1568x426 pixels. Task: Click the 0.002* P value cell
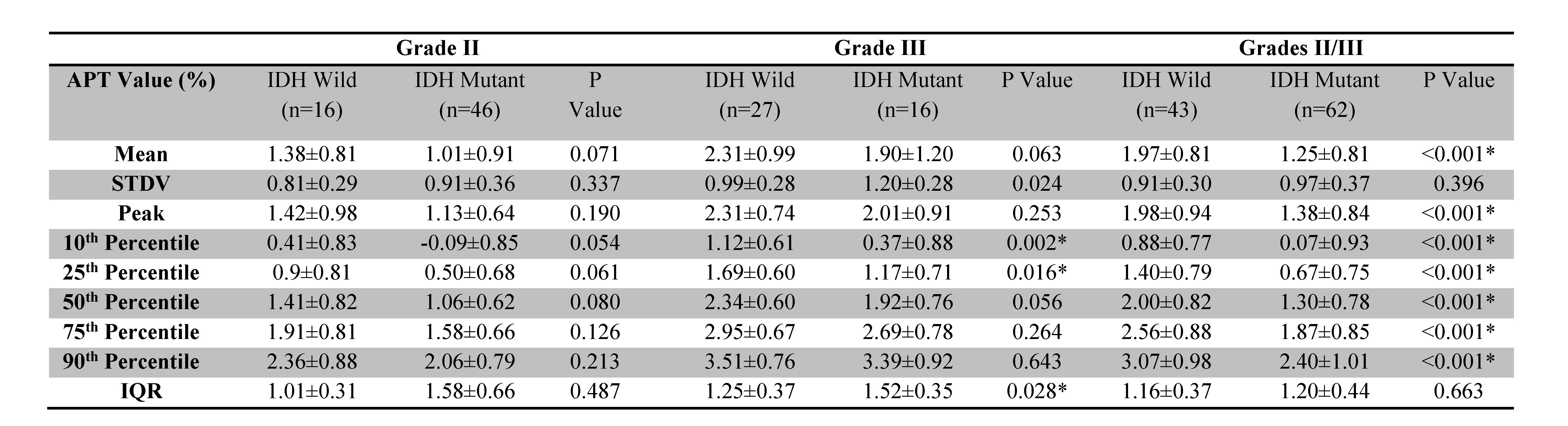1037,243
